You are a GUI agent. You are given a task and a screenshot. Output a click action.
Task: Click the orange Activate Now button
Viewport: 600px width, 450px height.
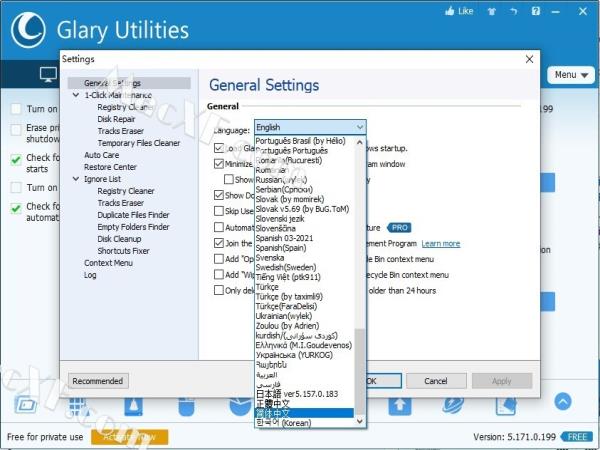(x=130, y=437)
